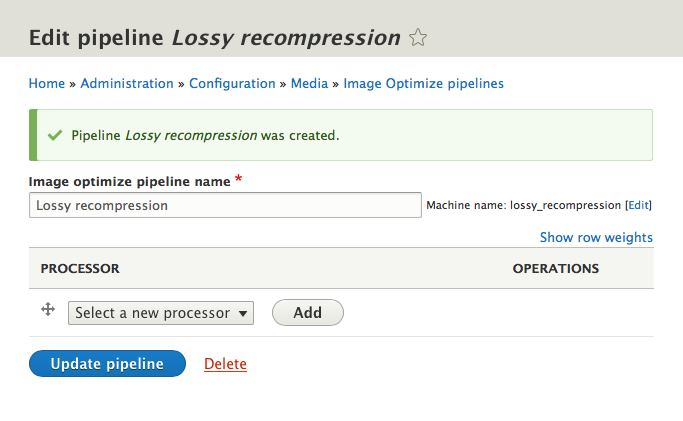Screen dimensions: 683x421
Task: Click the Edit pipeline page title
Action: pyautogui.click(x=215, y=37)
